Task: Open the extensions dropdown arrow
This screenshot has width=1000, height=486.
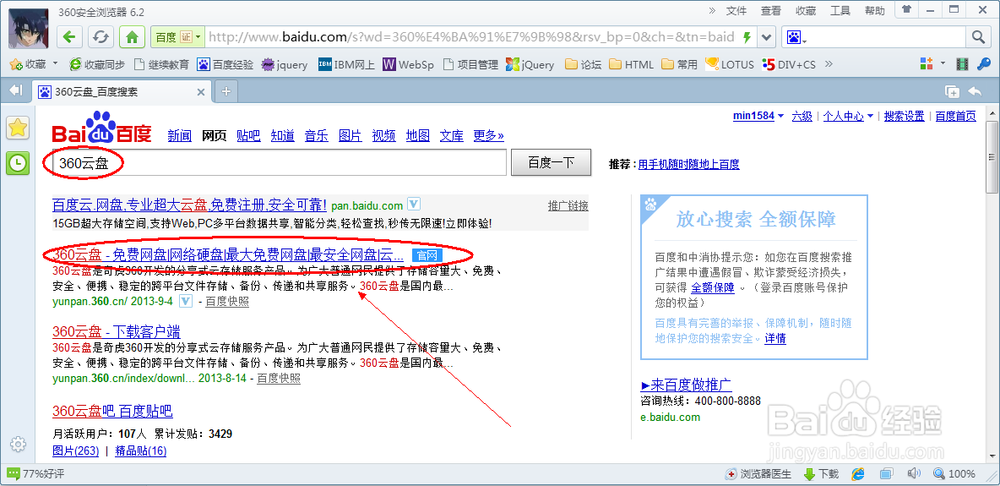Action: [942, 64]
